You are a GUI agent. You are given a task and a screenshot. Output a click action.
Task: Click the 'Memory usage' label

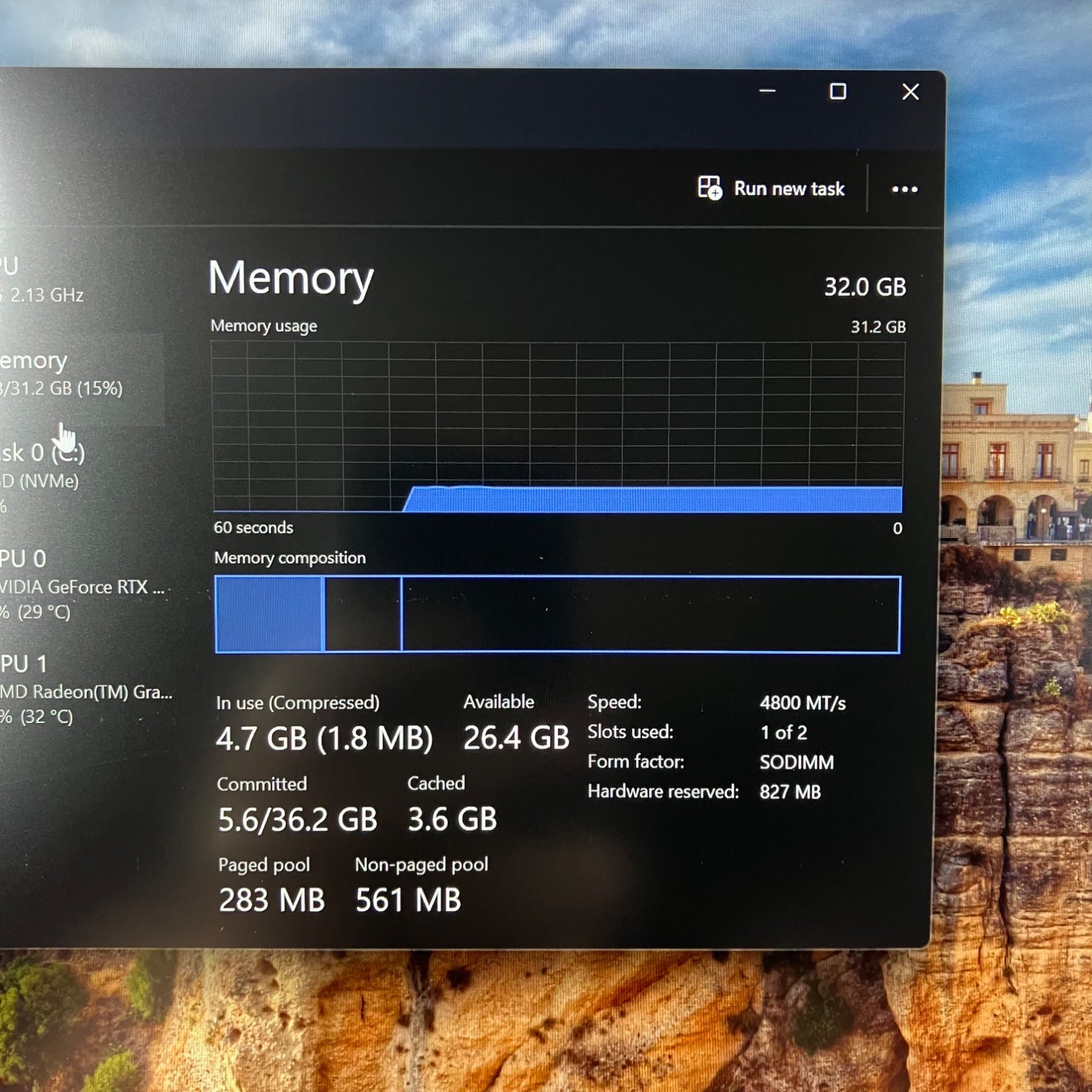(264, 326)
